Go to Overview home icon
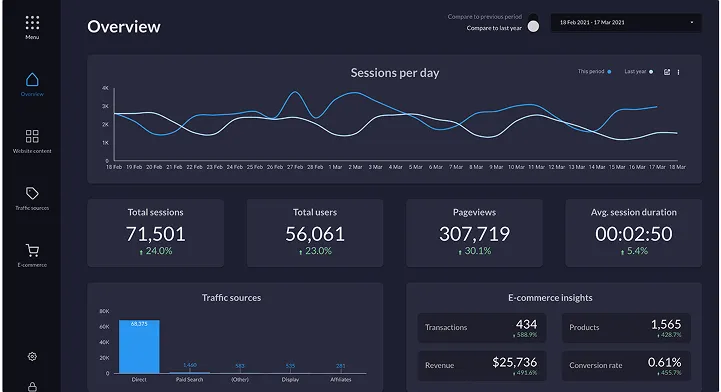The height and width of the screenshot is (392, 721). point(32,80)
